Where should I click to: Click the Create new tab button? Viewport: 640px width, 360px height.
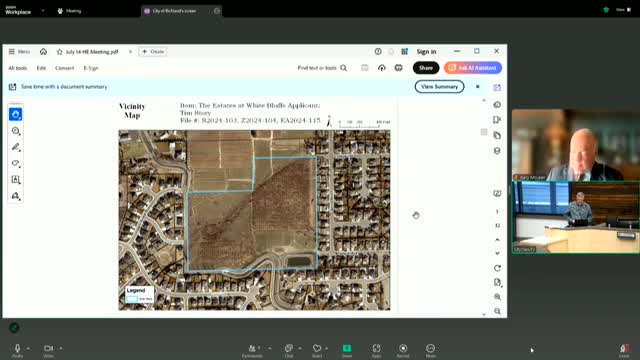(x=153, y=52)
